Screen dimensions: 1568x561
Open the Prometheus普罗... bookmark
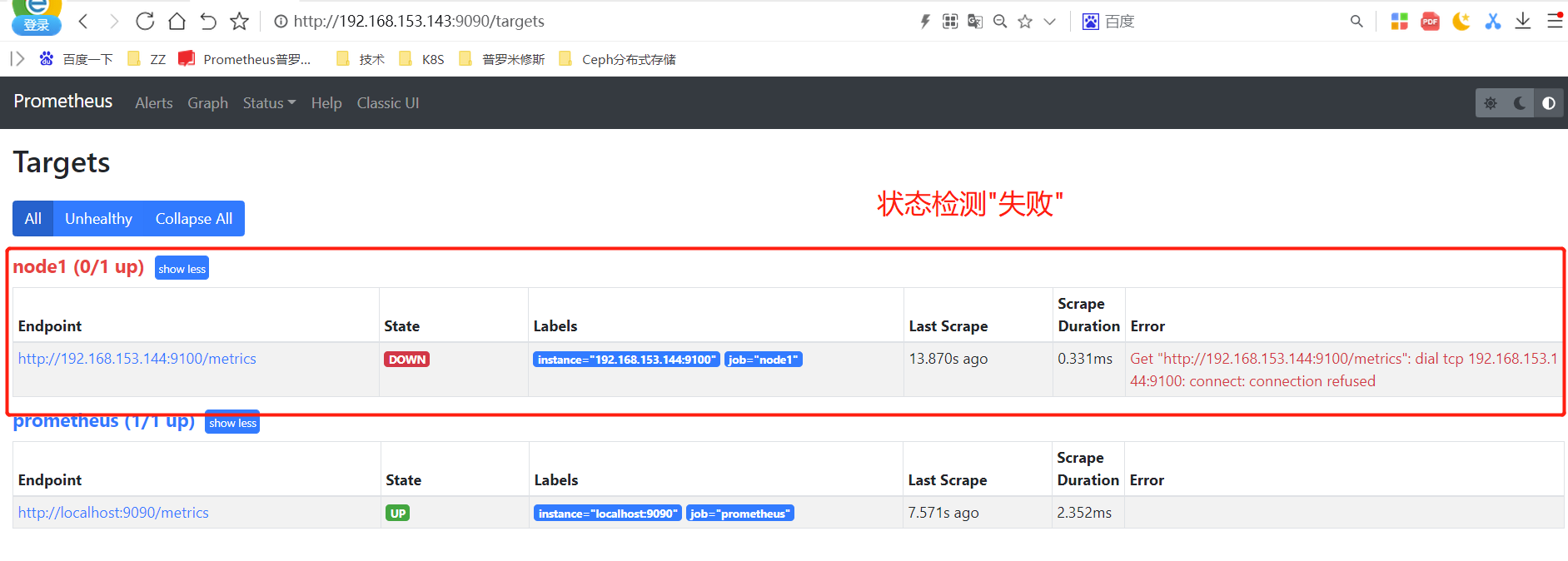coord(245,59)
